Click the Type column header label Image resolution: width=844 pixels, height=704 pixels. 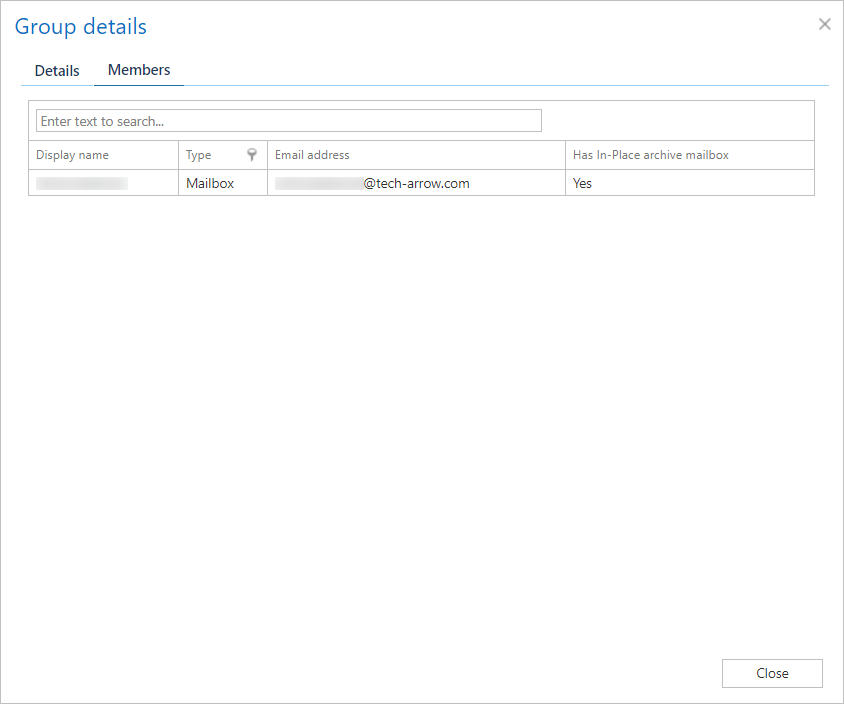199,155
